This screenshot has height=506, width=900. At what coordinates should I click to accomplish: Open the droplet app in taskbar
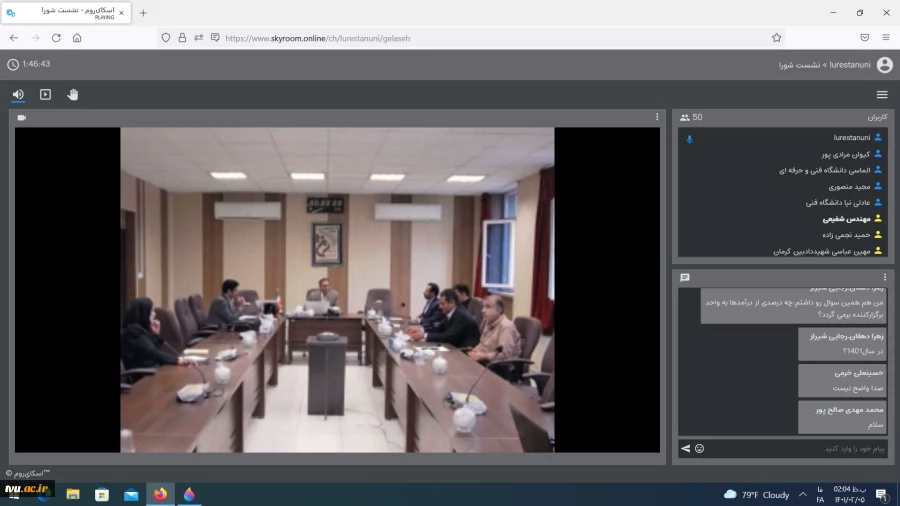pyautogui.click(x=189, y=494)
